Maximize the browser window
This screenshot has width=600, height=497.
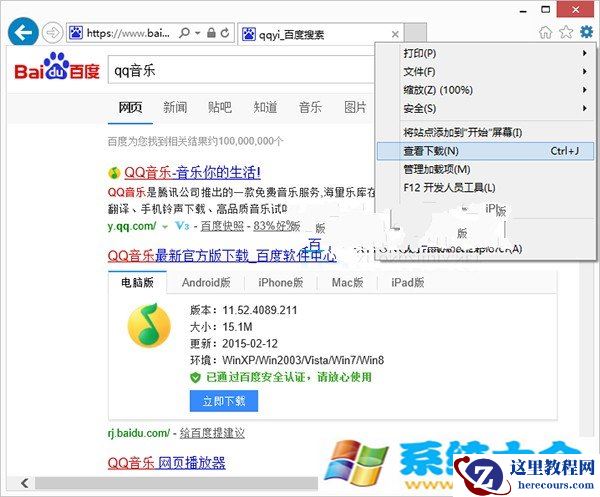pyautogui.click(x=546, y=10)
